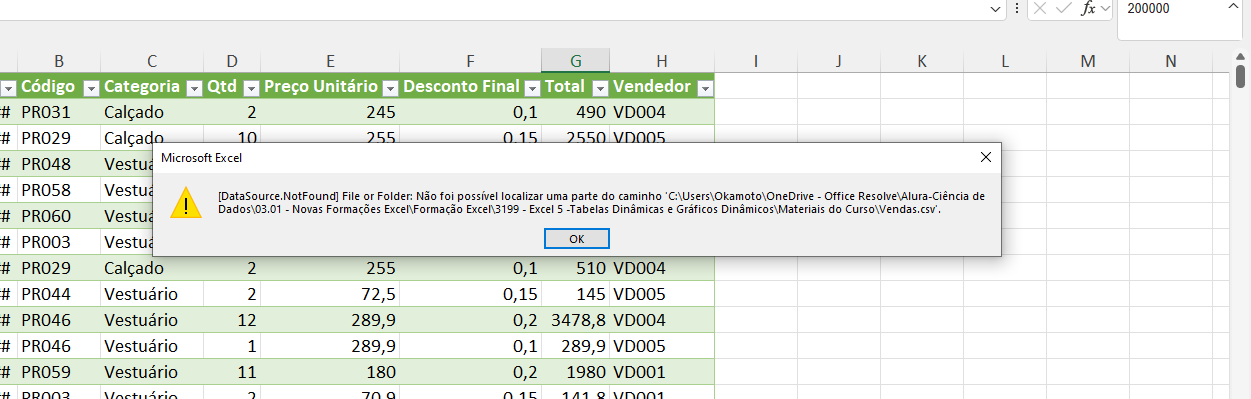
Task: Click cell PR060
Action: 59,217
